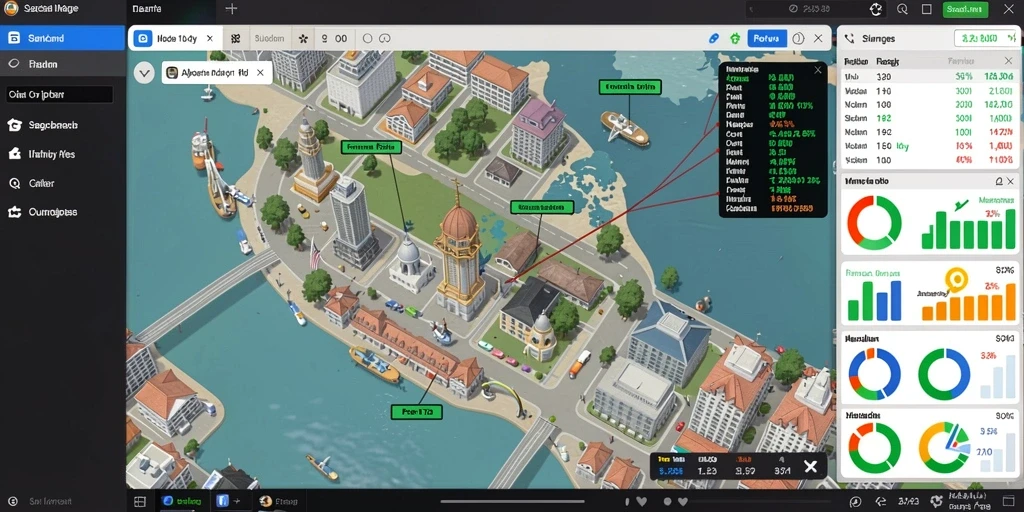Click the phone icon beside Slanges header
Viewport: 1024px width, 512px height.
pyautogui.click(x=849, y=39)
